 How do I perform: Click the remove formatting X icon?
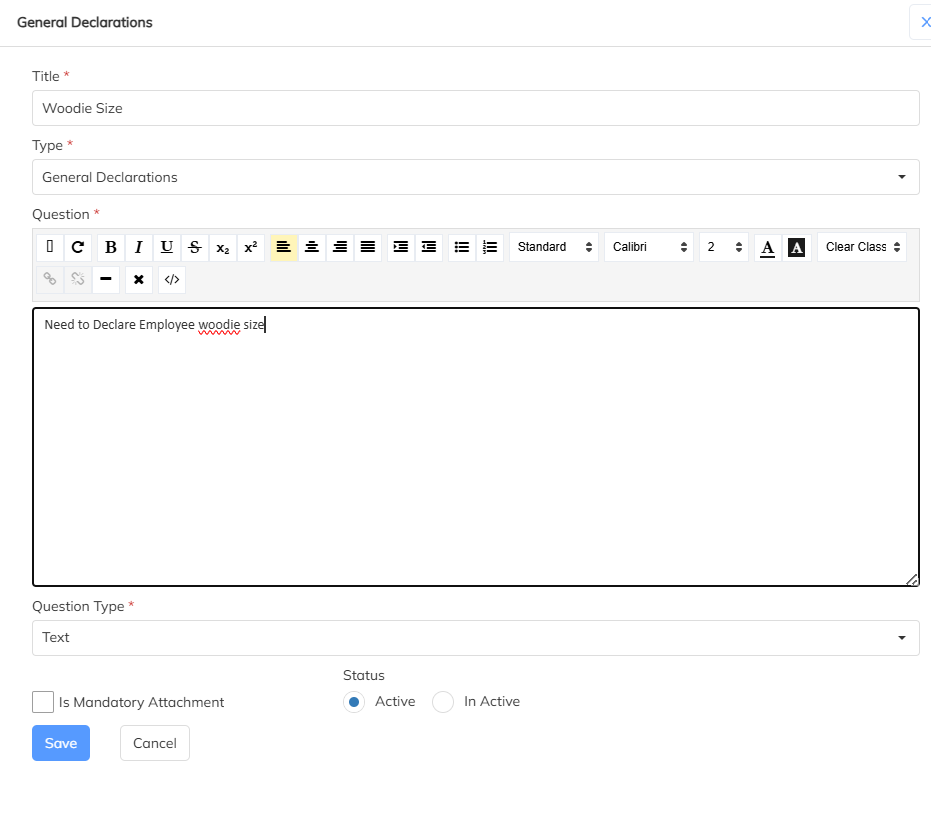click(x=139, y=280)
